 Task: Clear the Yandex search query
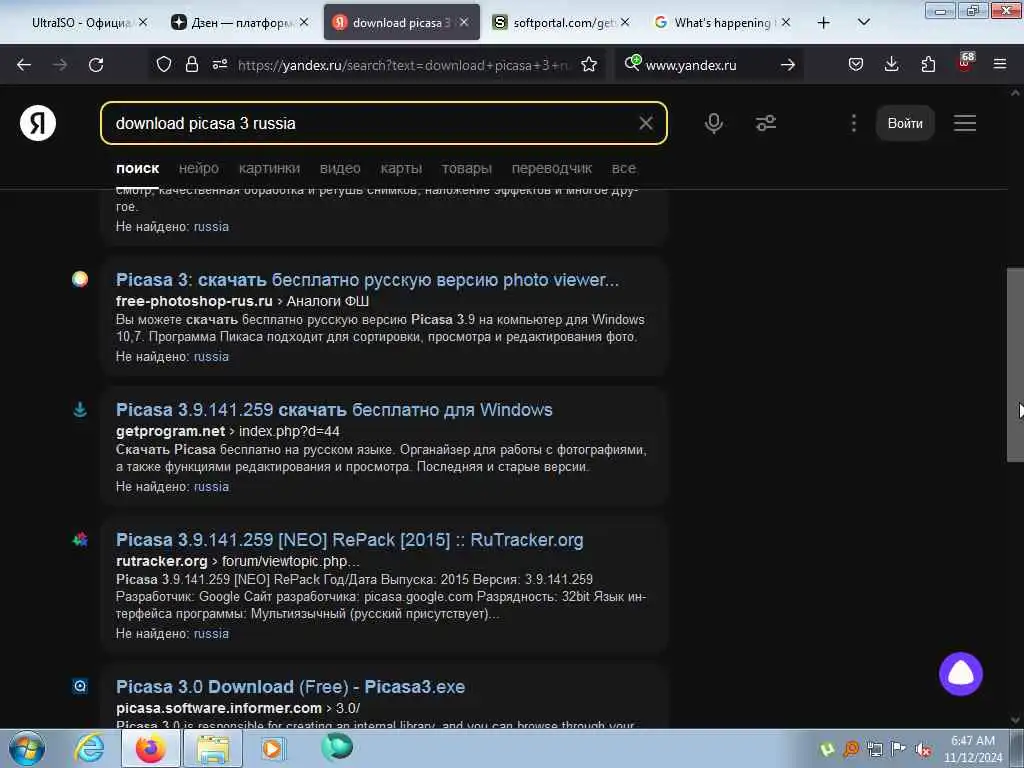pyautogui.click(x=646, y=123)
